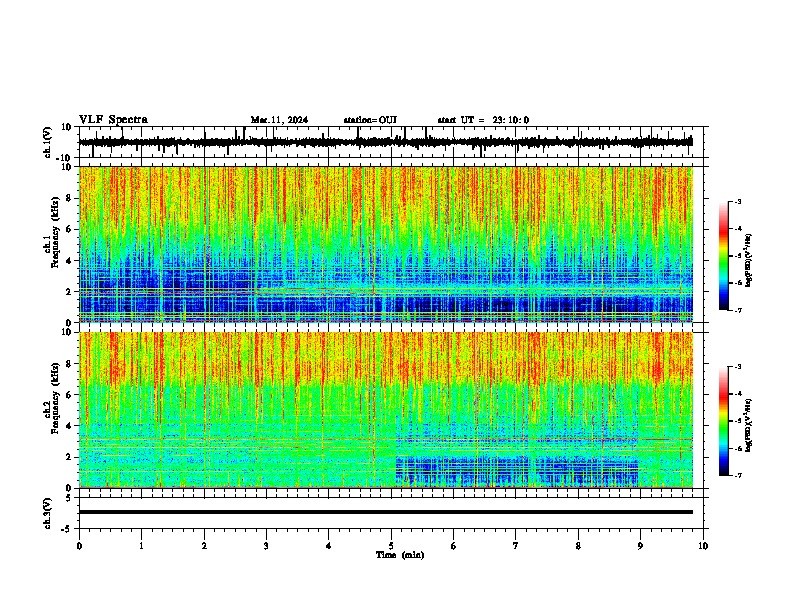This screenshot has height=612, width=792.
Task: Click time axis tick label "4"
Action: 329,546
